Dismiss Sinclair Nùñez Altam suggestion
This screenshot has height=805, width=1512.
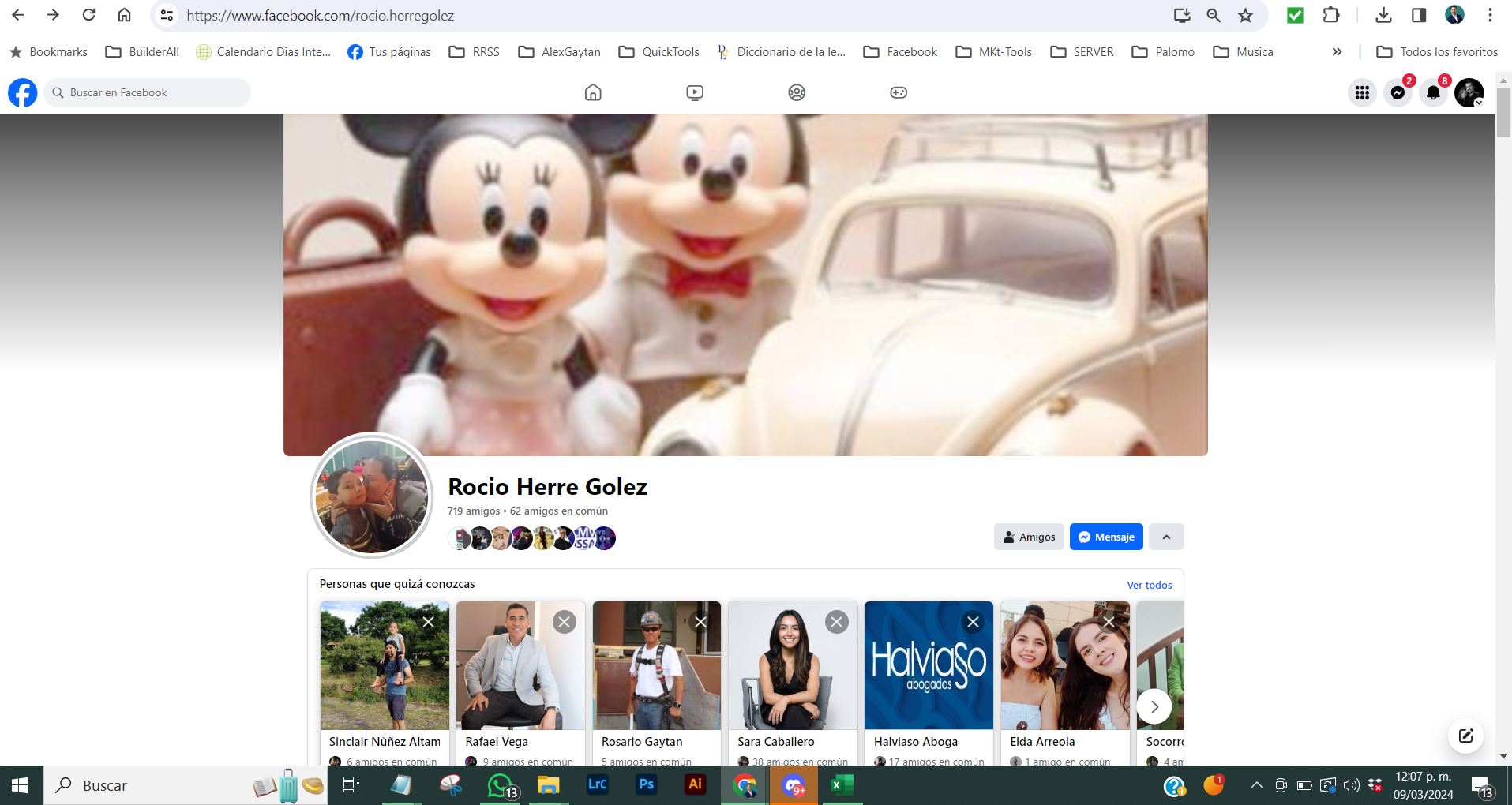[x=428, y=622]
